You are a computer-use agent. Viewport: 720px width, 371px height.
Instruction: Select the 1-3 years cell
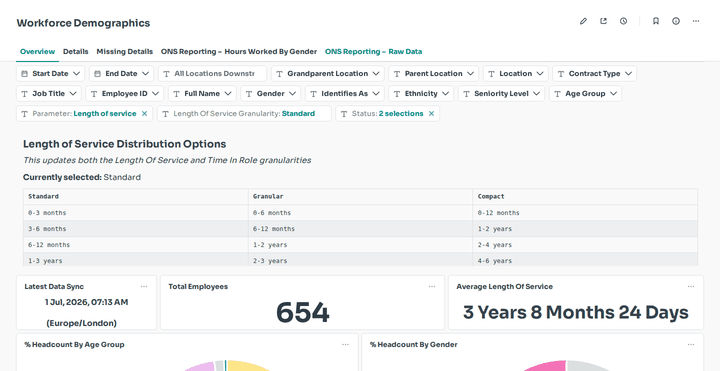pyautogui.click(x=135, y=260)
